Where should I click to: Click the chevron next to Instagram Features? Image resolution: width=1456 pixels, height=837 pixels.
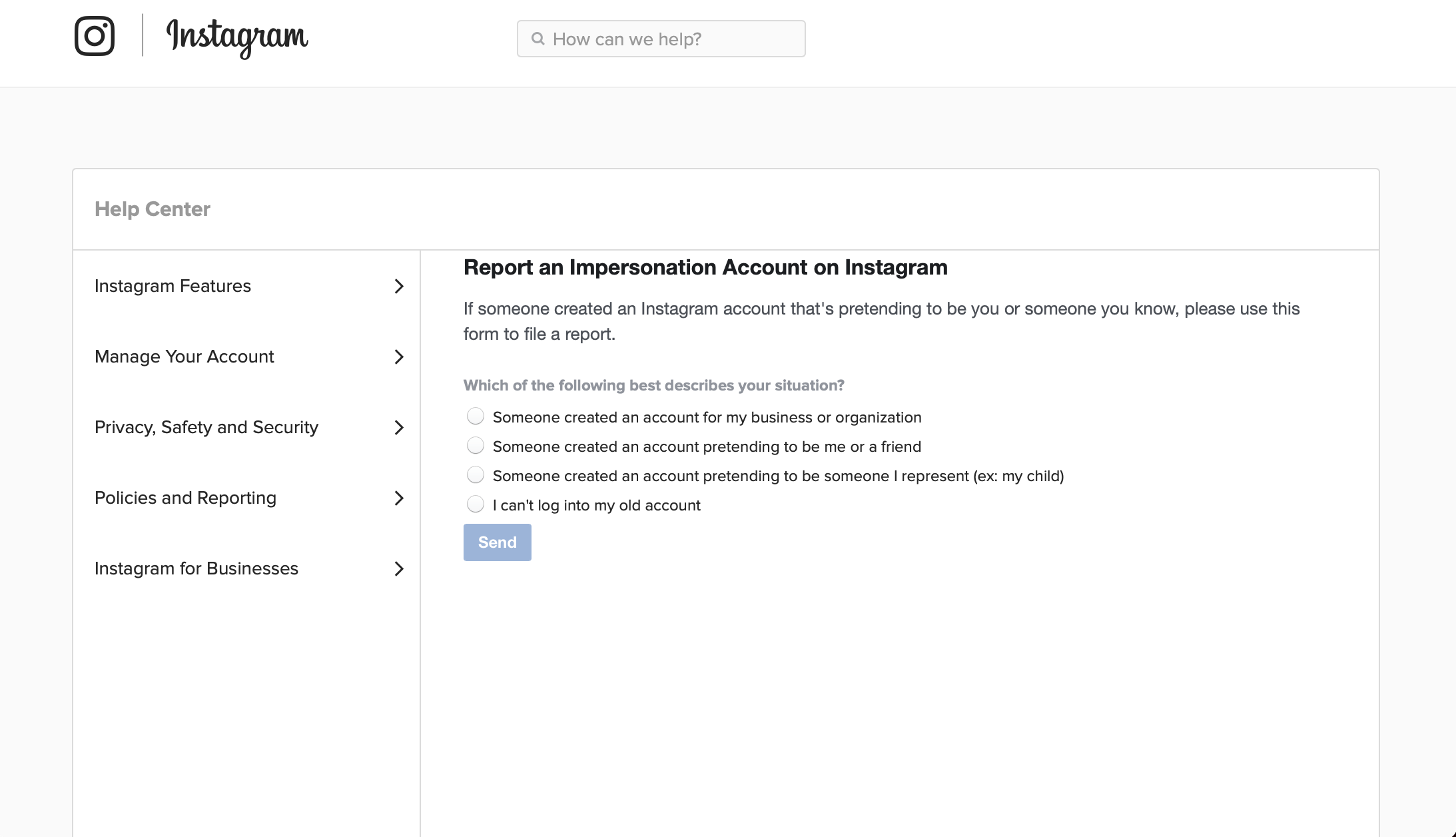[399, 286]
